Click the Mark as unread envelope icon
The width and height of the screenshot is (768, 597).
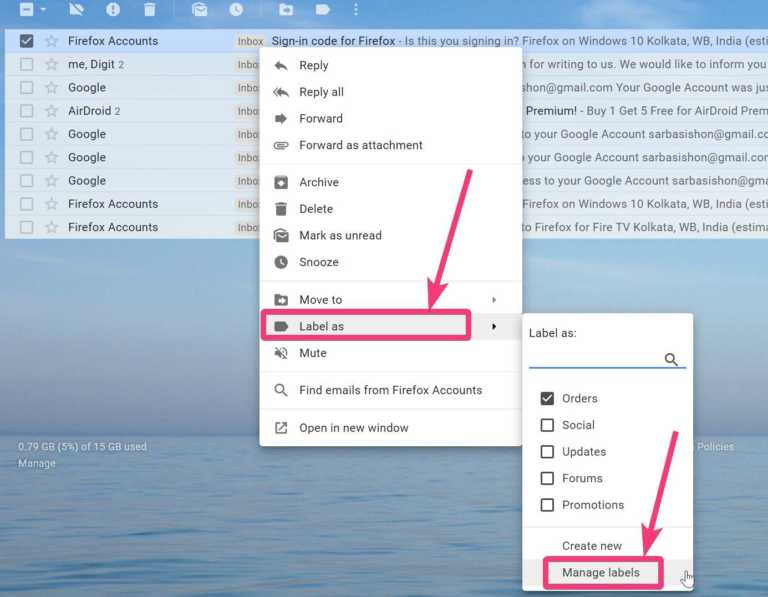pyautogui.click(x=281, y=235)
